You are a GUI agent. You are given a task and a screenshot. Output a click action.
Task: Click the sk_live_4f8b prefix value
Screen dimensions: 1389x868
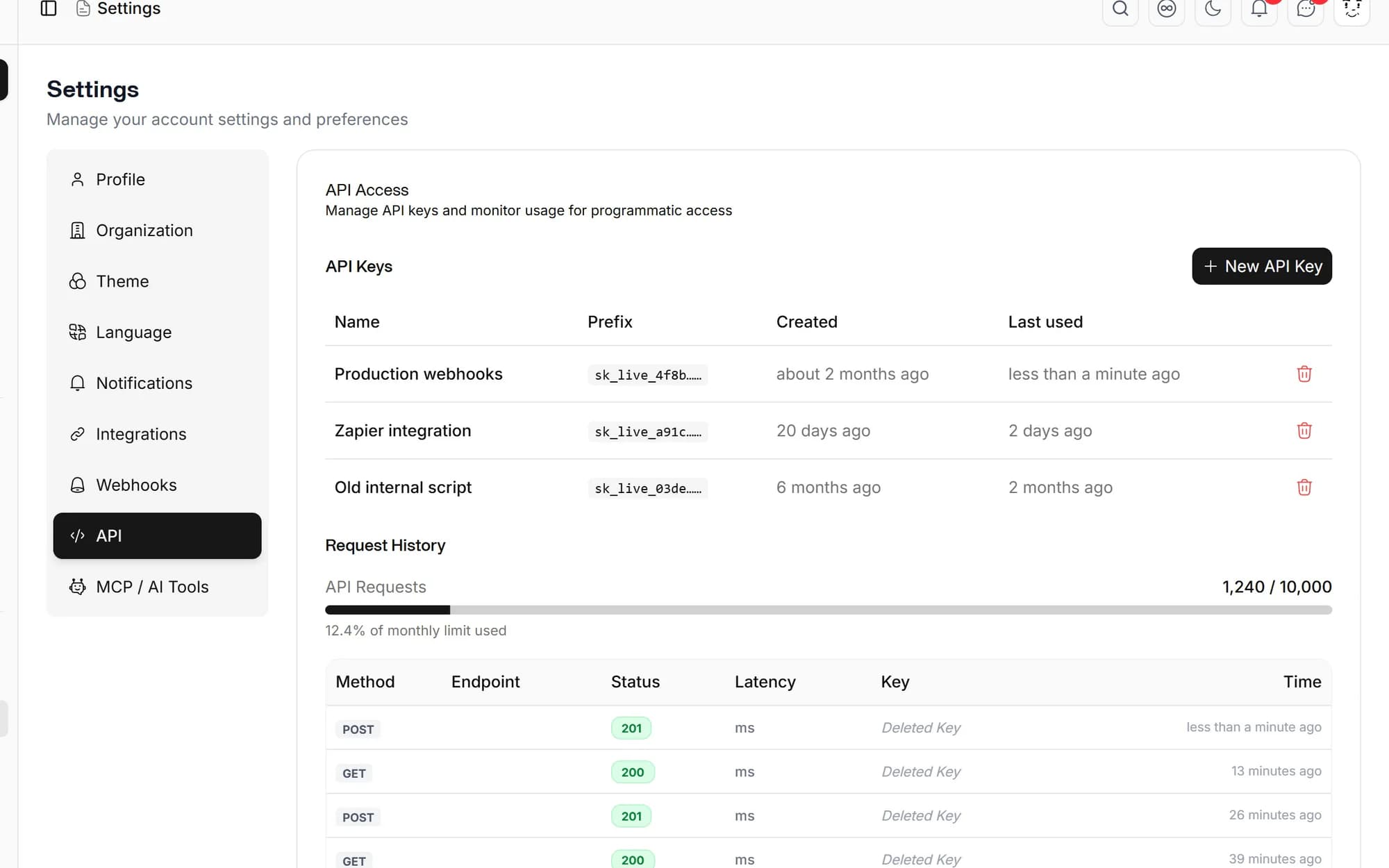tap(647, 375)
